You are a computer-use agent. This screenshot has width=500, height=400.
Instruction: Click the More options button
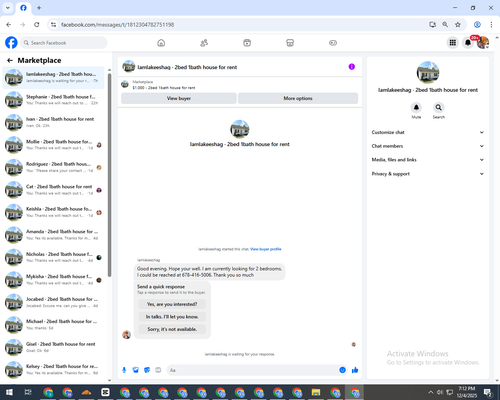[298, 98]
